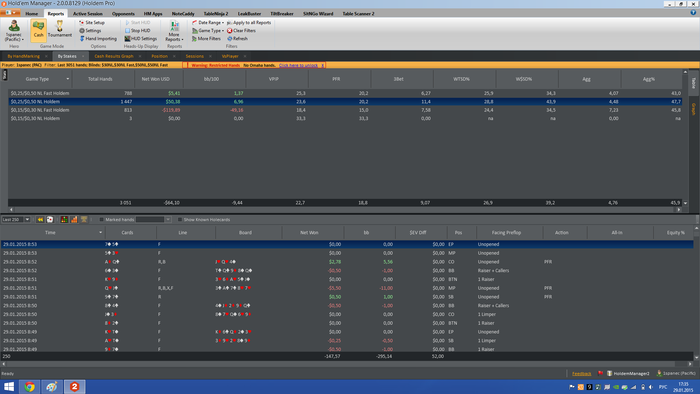Close the By HandMarking report tab
Viewport: 700px width, 394px height.
(x=46, y=56)
